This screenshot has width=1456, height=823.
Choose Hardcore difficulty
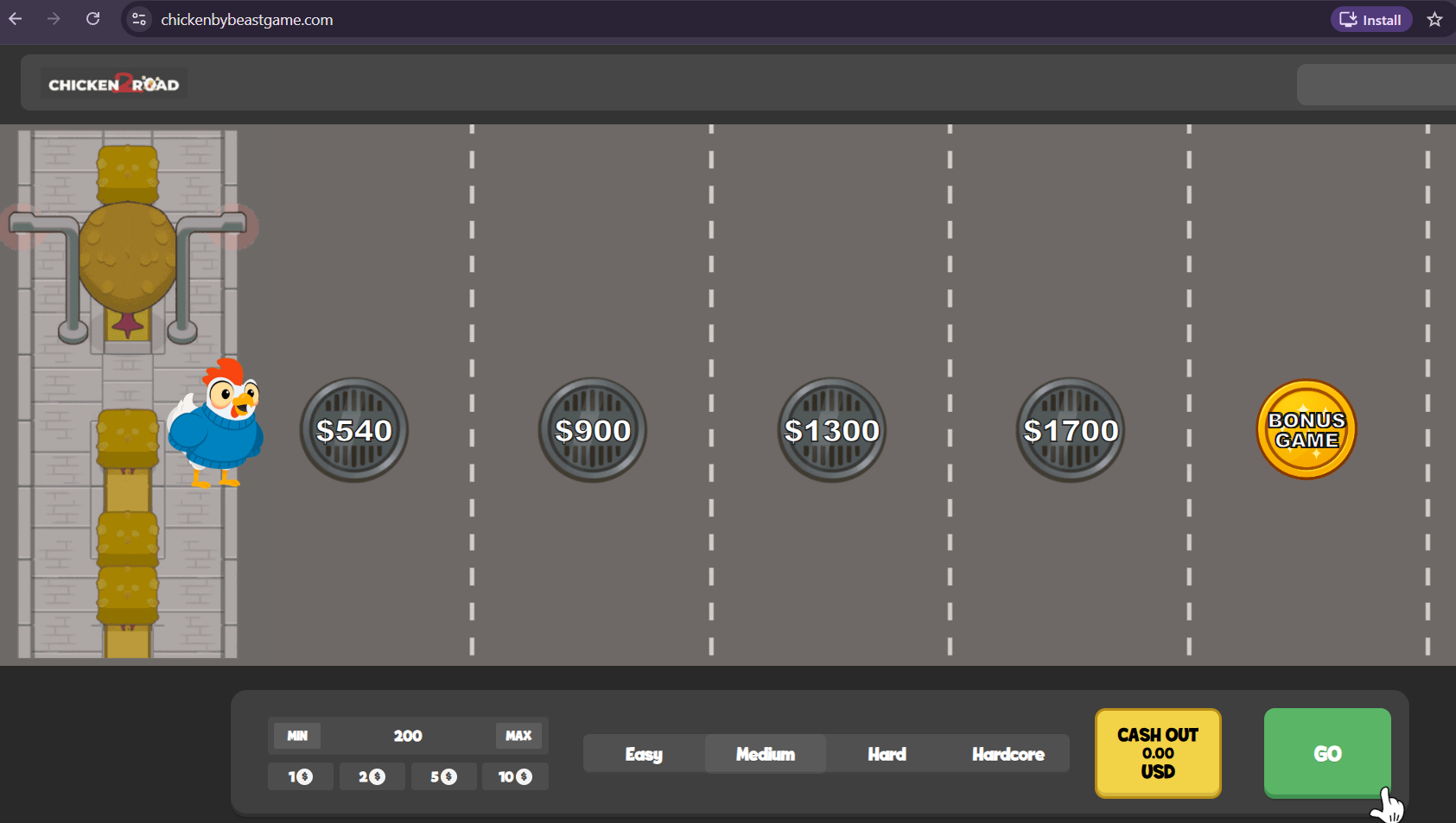(1008, 754)
